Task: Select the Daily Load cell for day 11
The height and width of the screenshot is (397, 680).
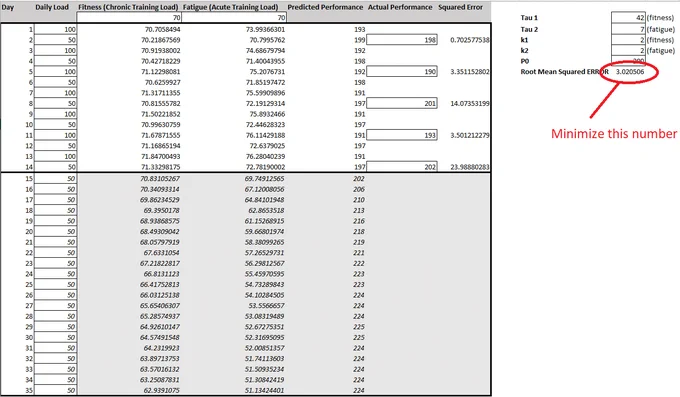Action: (x=55, y=135)
